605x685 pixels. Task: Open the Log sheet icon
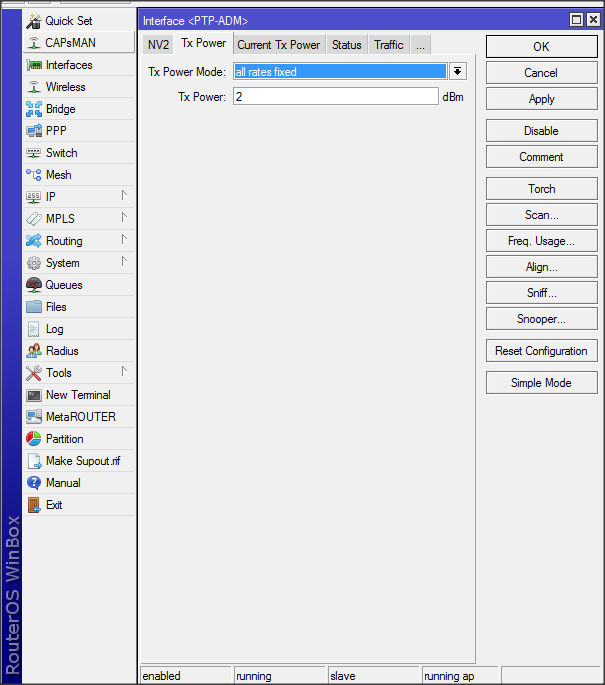(x=34, y=329)
